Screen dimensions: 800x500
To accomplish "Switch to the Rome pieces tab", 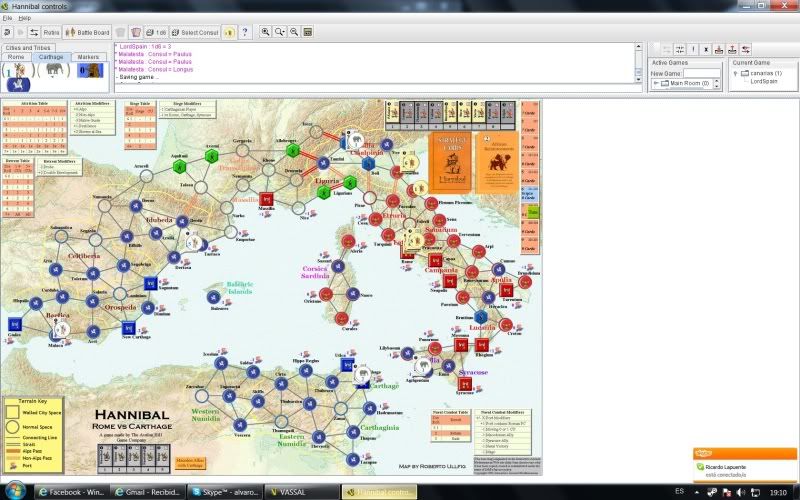I will click(x=16, y=57).
